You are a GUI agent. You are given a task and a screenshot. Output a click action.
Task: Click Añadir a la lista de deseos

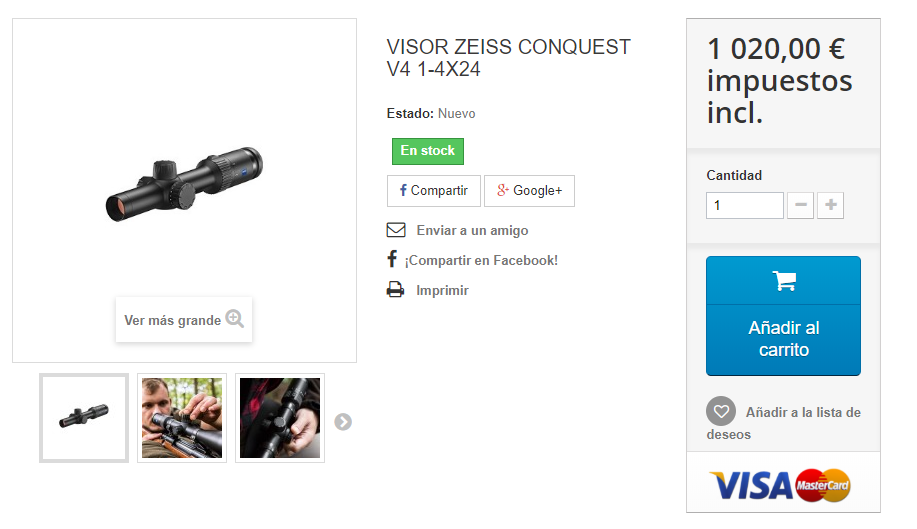(x=784, y=423)
